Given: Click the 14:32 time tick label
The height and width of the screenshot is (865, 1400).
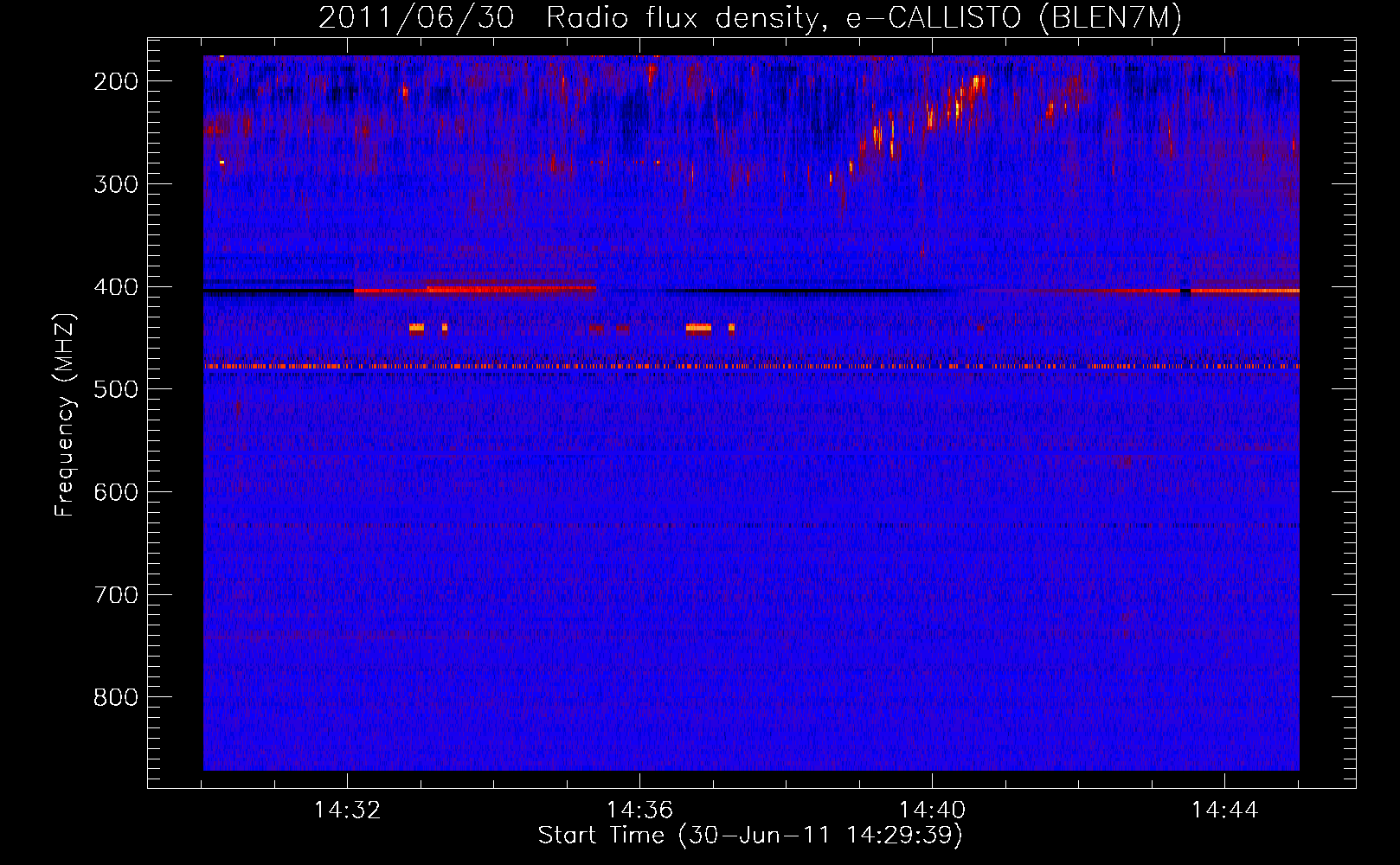Looking at the screenshot, I should pos(348,811).
